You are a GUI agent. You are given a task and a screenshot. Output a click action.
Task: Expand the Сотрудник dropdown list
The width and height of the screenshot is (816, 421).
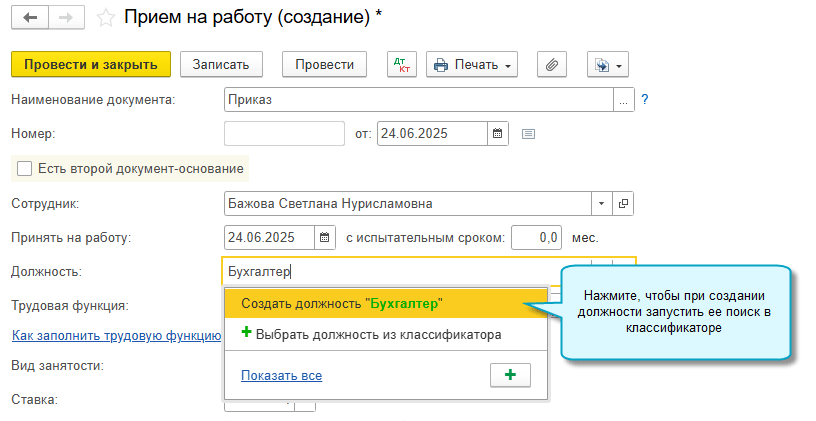pos(602,203)
